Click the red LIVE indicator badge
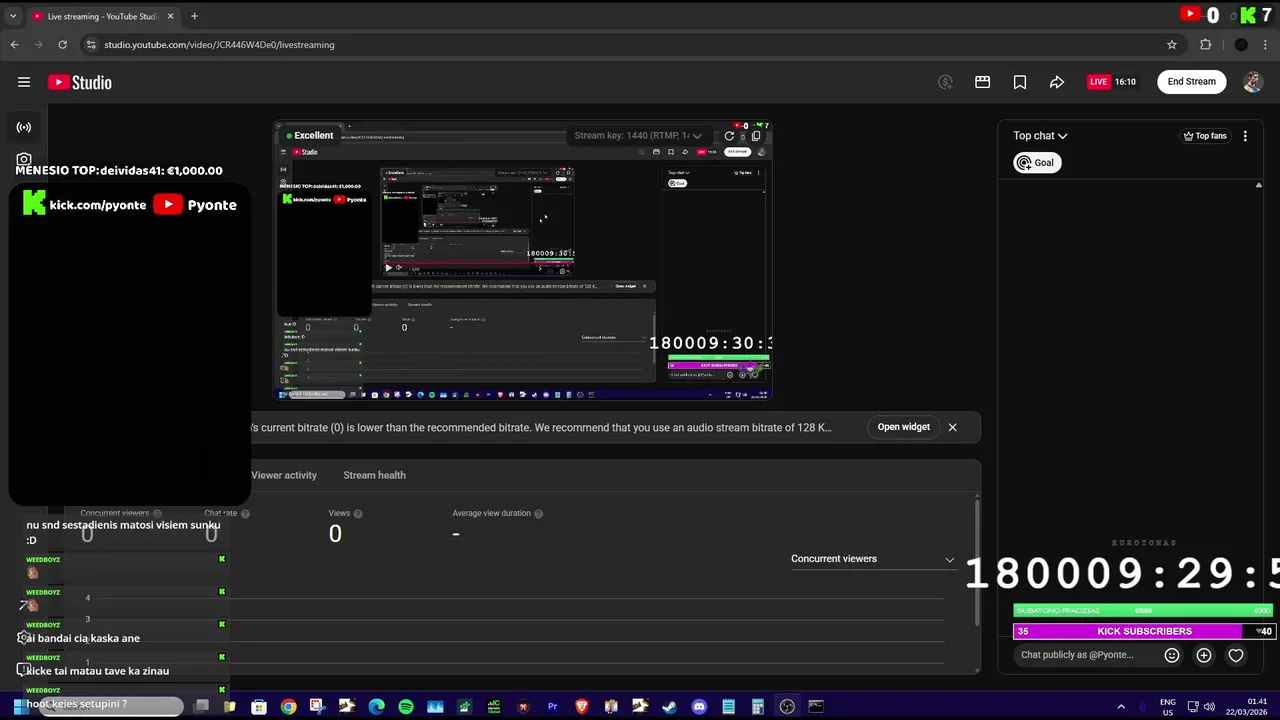This screenshot has width=1280, height=720. [1098, 82]
